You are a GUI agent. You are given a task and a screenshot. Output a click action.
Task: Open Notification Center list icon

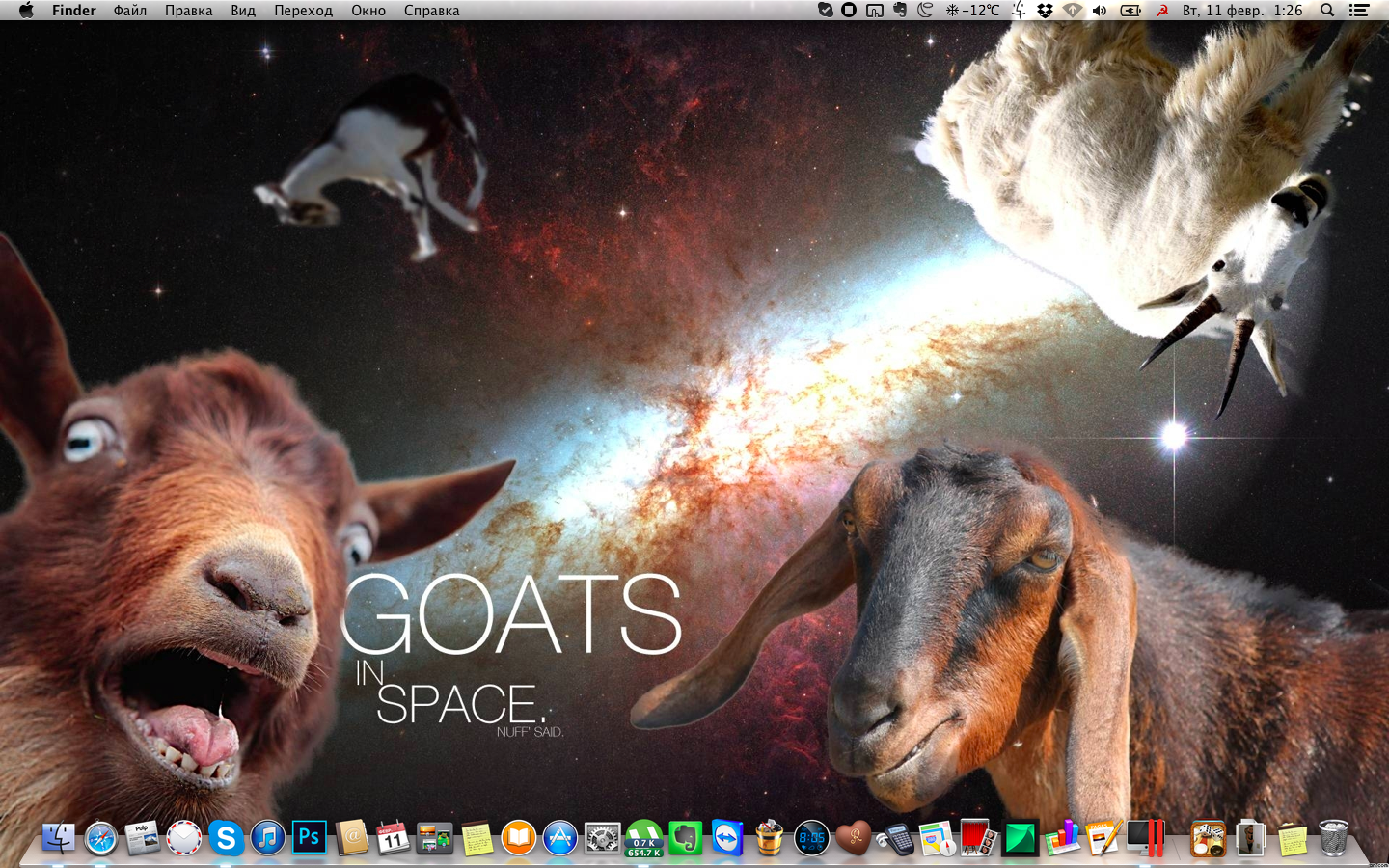coord(1359,11)
